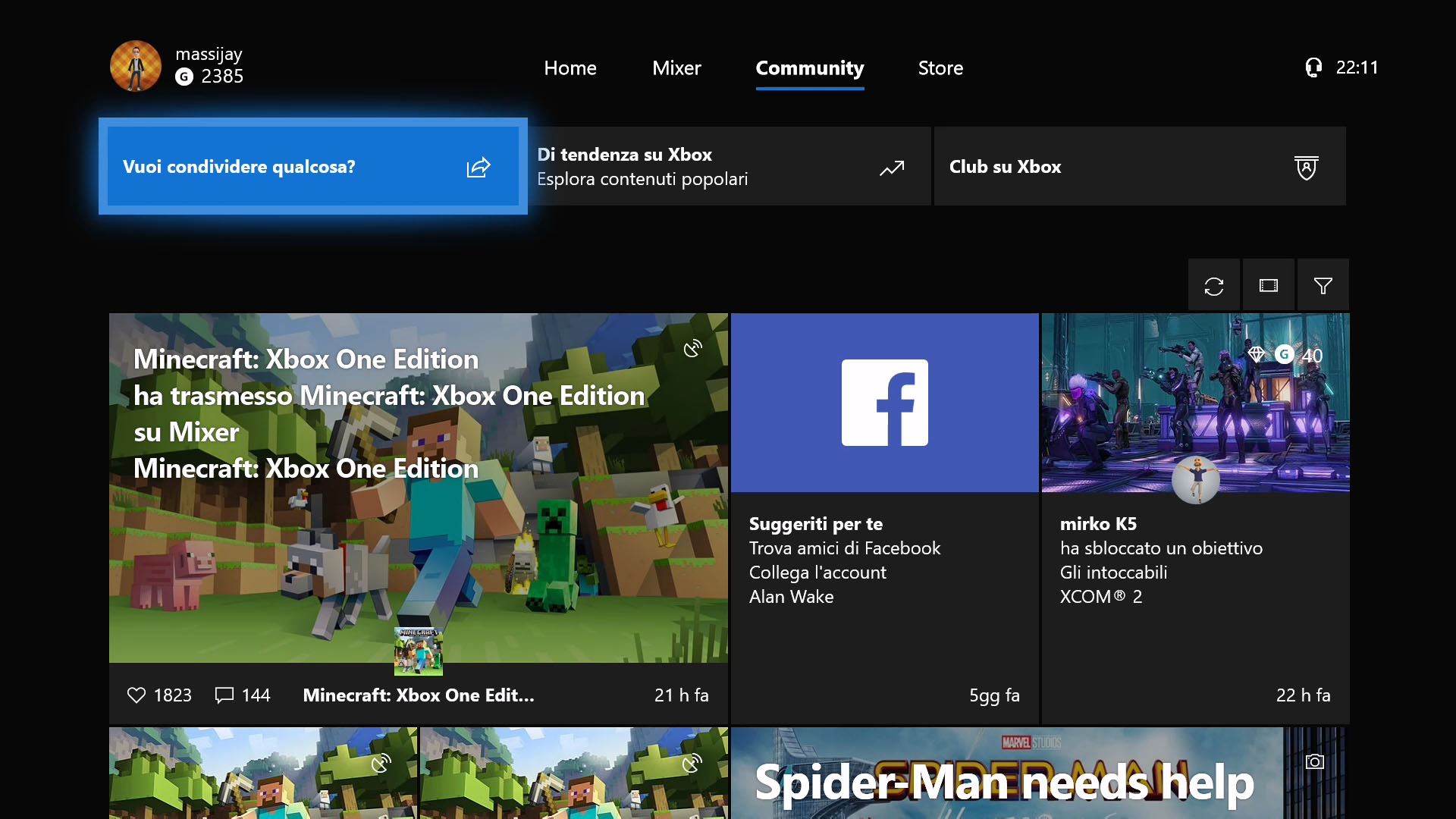The image size is (1456, 819).
Task: Click the massijay gamertag text
Action: pos(209,55)
